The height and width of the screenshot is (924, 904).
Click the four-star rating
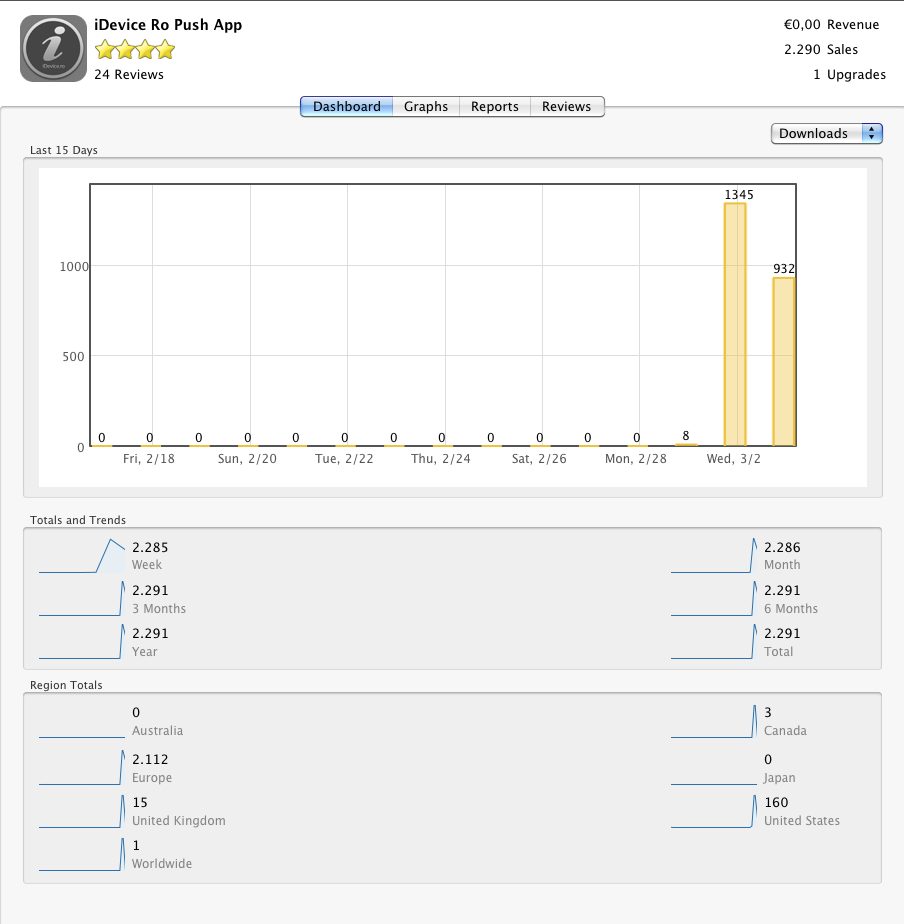point(135,50)
